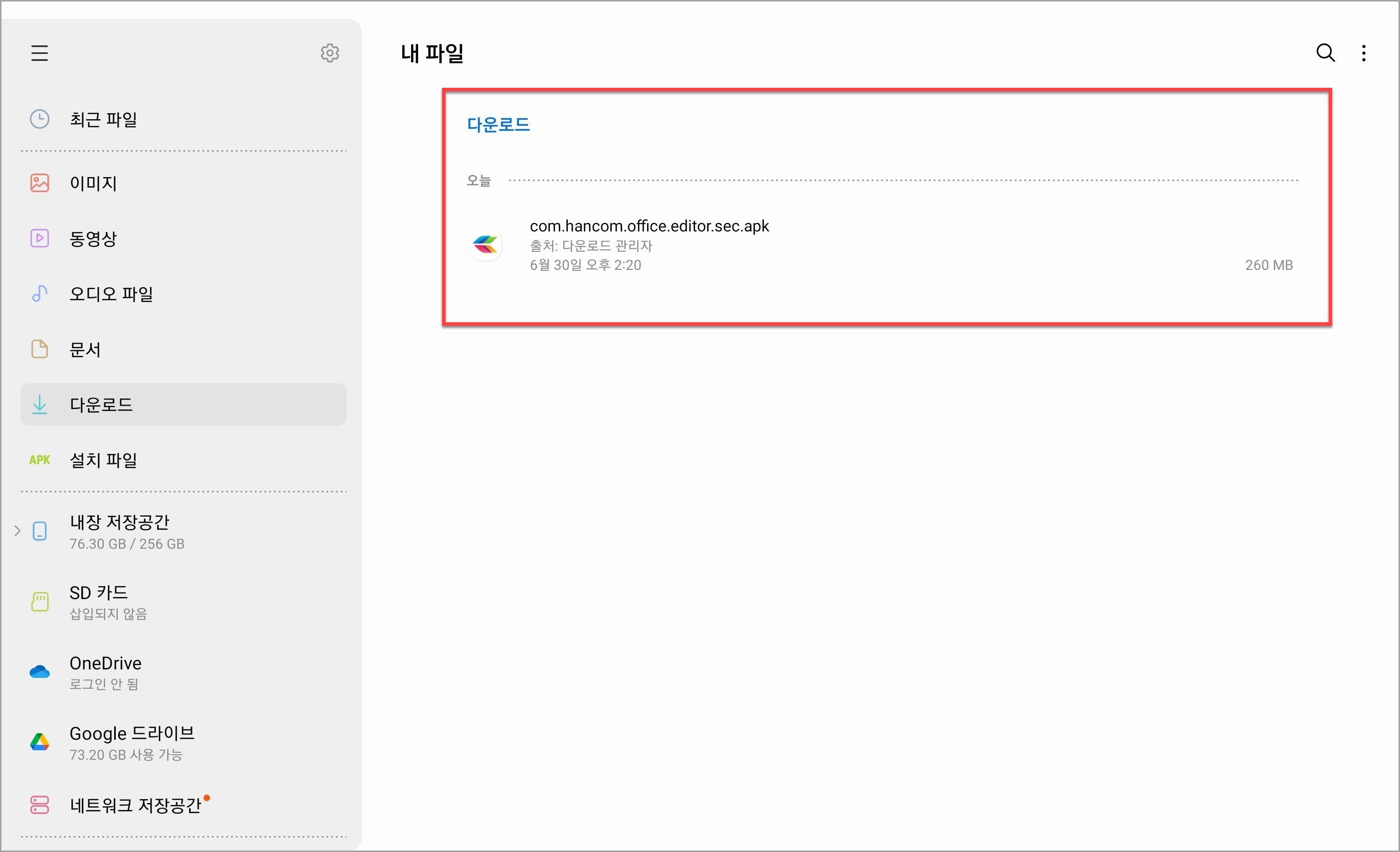Open Google 드라이브 entry
This screenshot has width=1400, height=852.
(x=184, y=742)
